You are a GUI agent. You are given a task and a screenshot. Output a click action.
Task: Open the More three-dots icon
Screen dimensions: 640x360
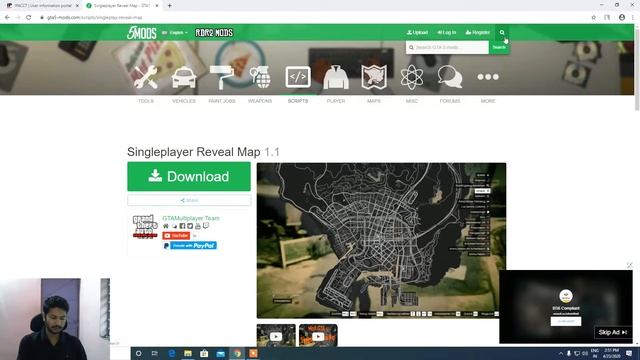point(488,77)
